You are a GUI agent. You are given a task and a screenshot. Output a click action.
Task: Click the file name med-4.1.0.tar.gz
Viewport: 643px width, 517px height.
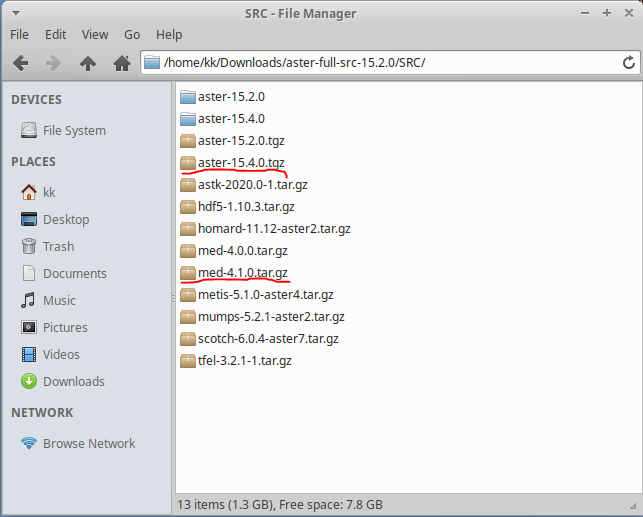(243, 273)
